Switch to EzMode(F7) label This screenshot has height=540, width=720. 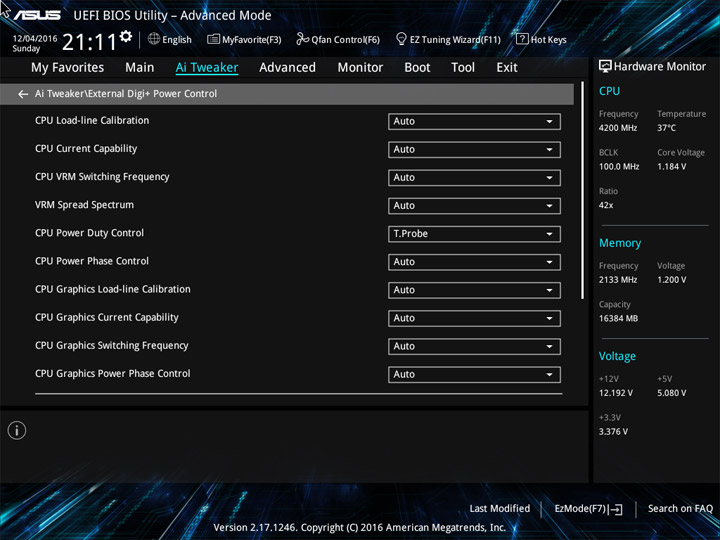tap(582, 509)
